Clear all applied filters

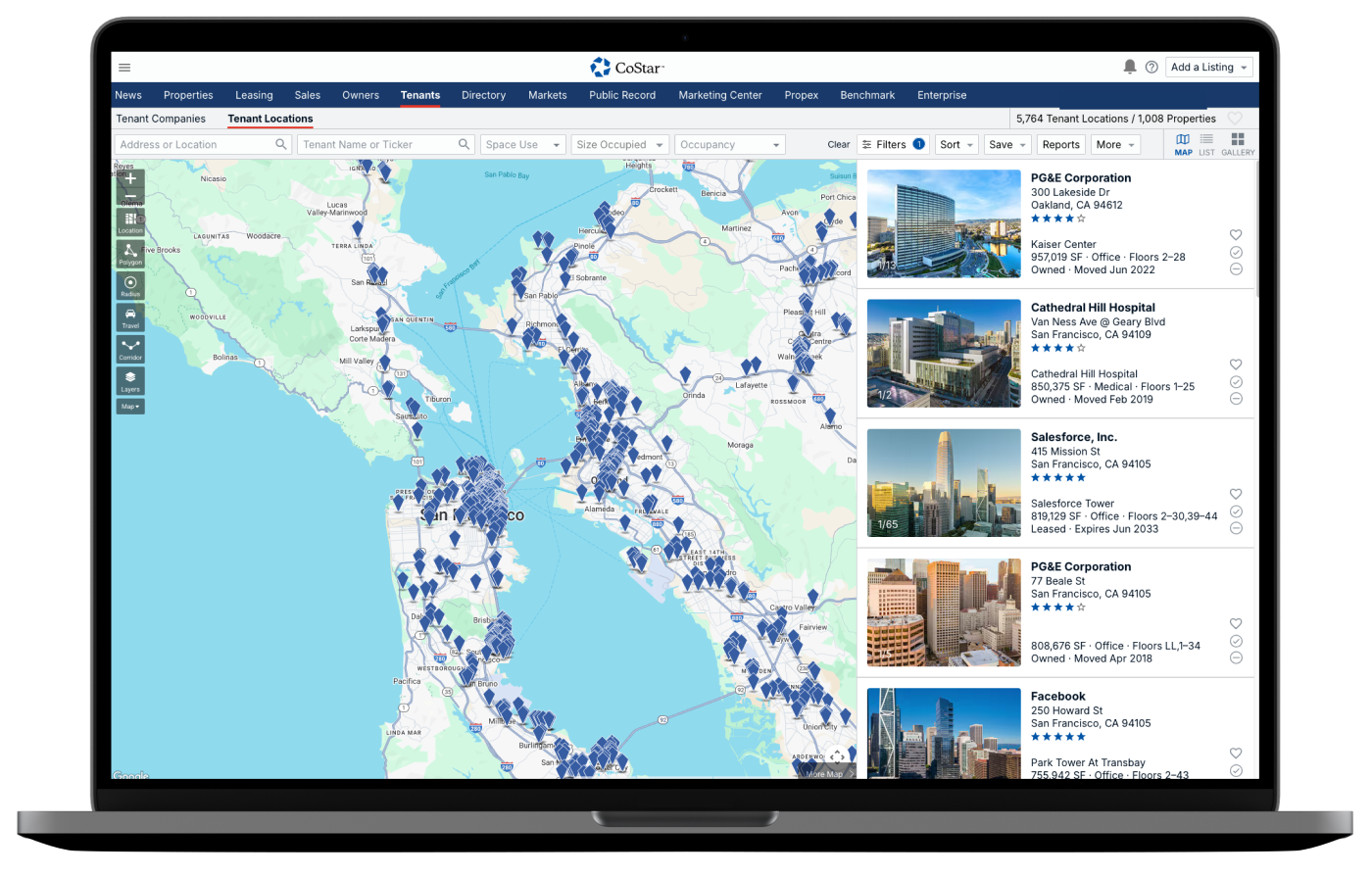pos(838,145)
